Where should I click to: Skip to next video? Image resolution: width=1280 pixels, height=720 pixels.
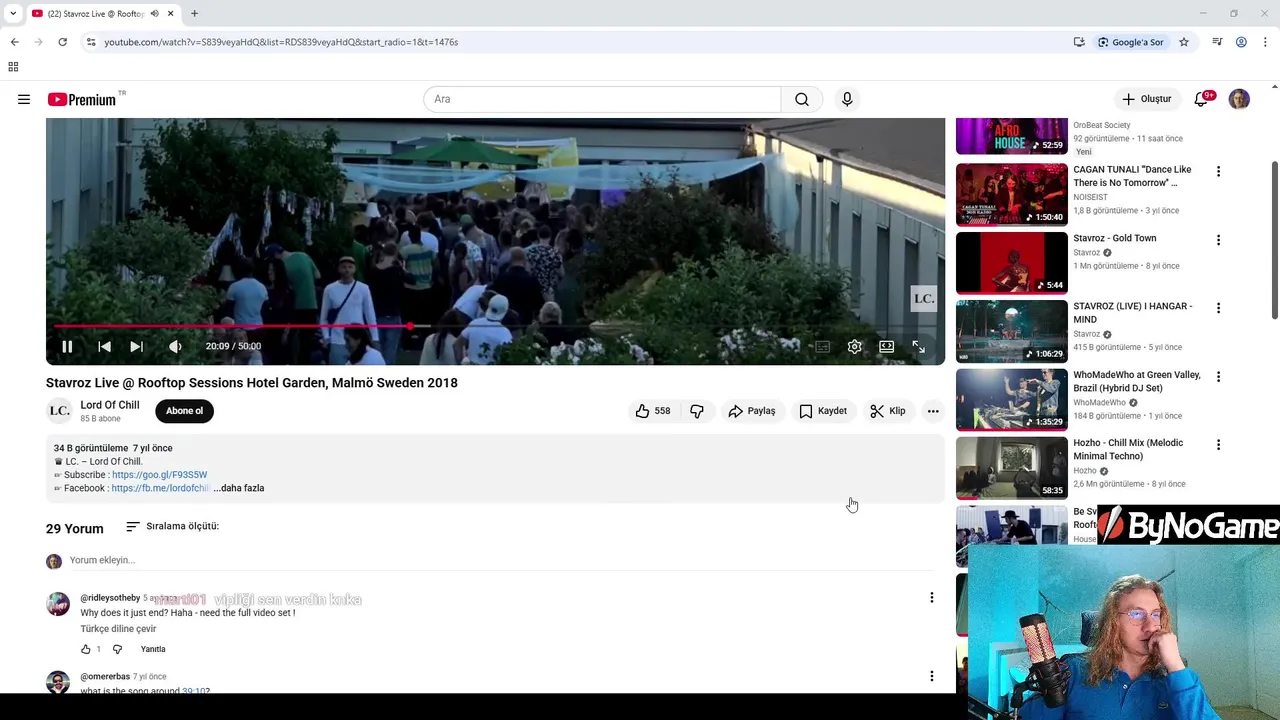pyautogui.click(x=136, y=346)
